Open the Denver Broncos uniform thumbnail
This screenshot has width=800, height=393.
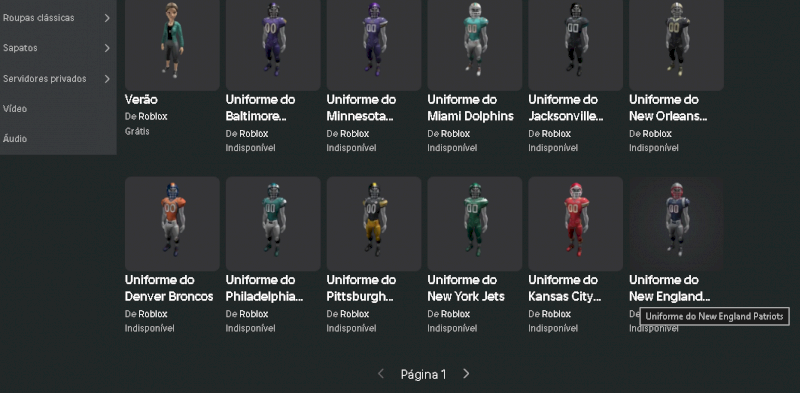[172, 224]
